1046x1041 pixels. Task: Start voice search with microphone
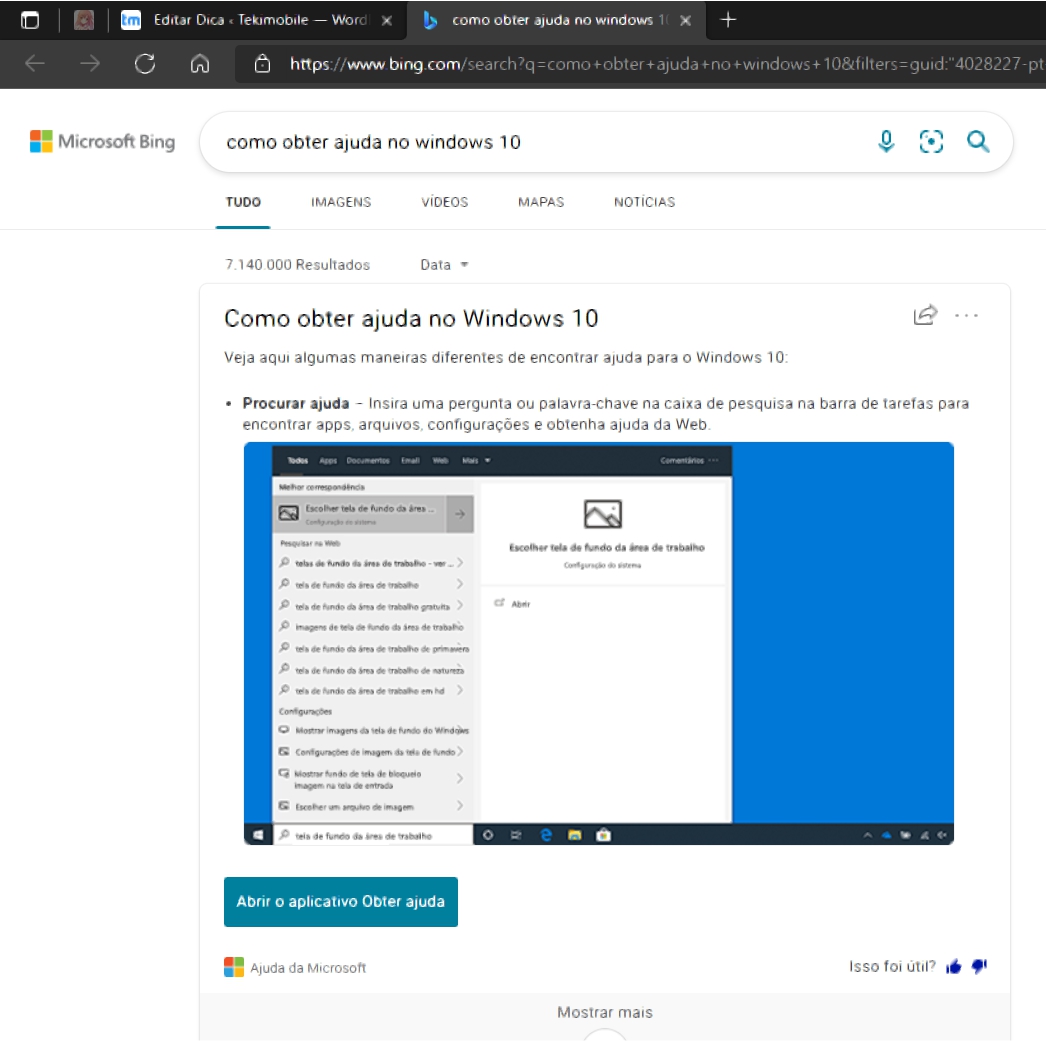(886, 141)
